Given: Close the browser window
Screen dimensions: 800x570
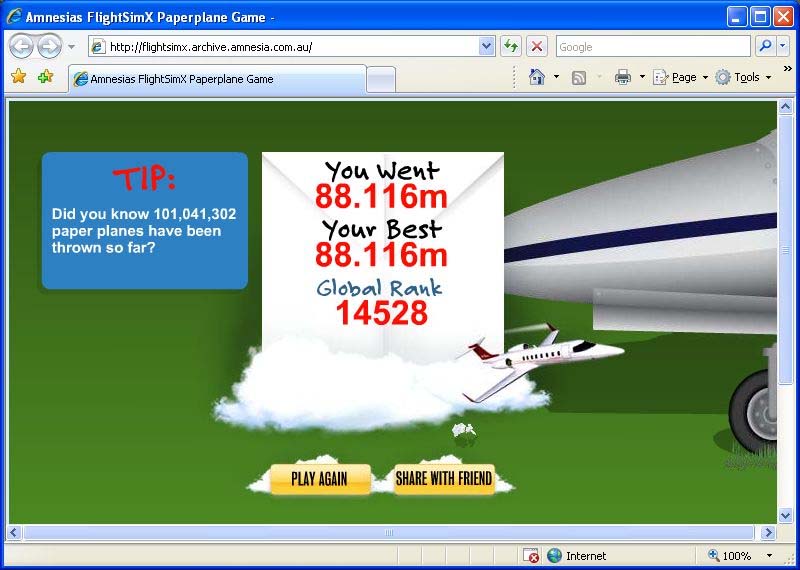Looking at the screenshot, I should click(784, 17).
